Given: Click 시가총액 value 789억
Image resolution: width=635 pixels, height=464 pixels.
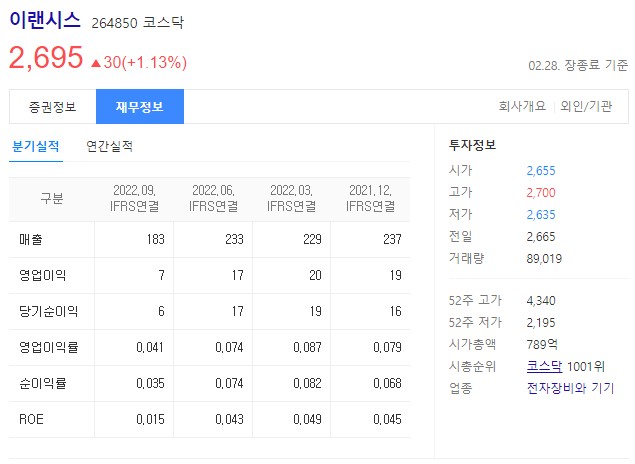Looking at the screenshot, I should [542, 345].
